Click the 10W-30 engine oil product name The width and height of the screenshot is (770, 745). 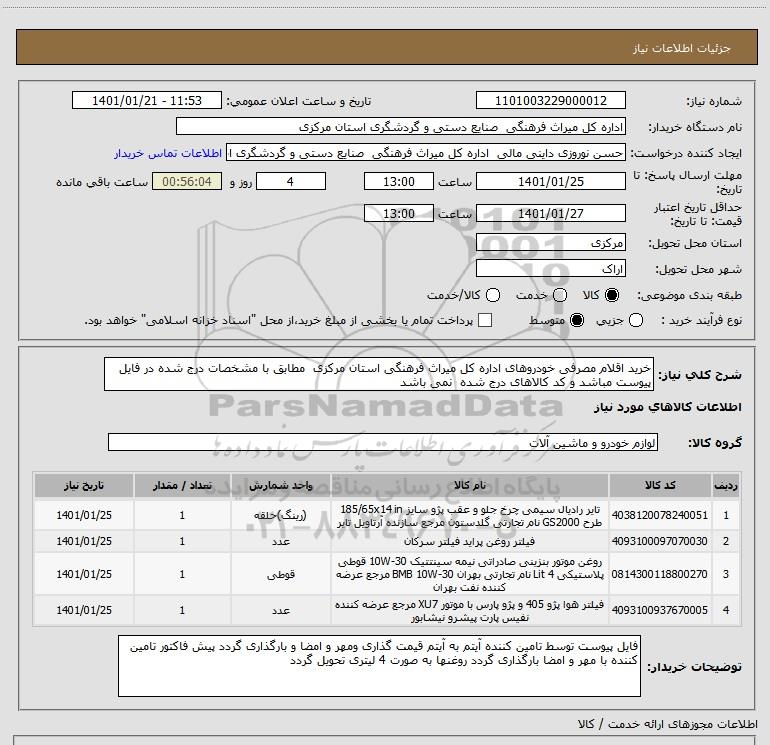[470, 574]
